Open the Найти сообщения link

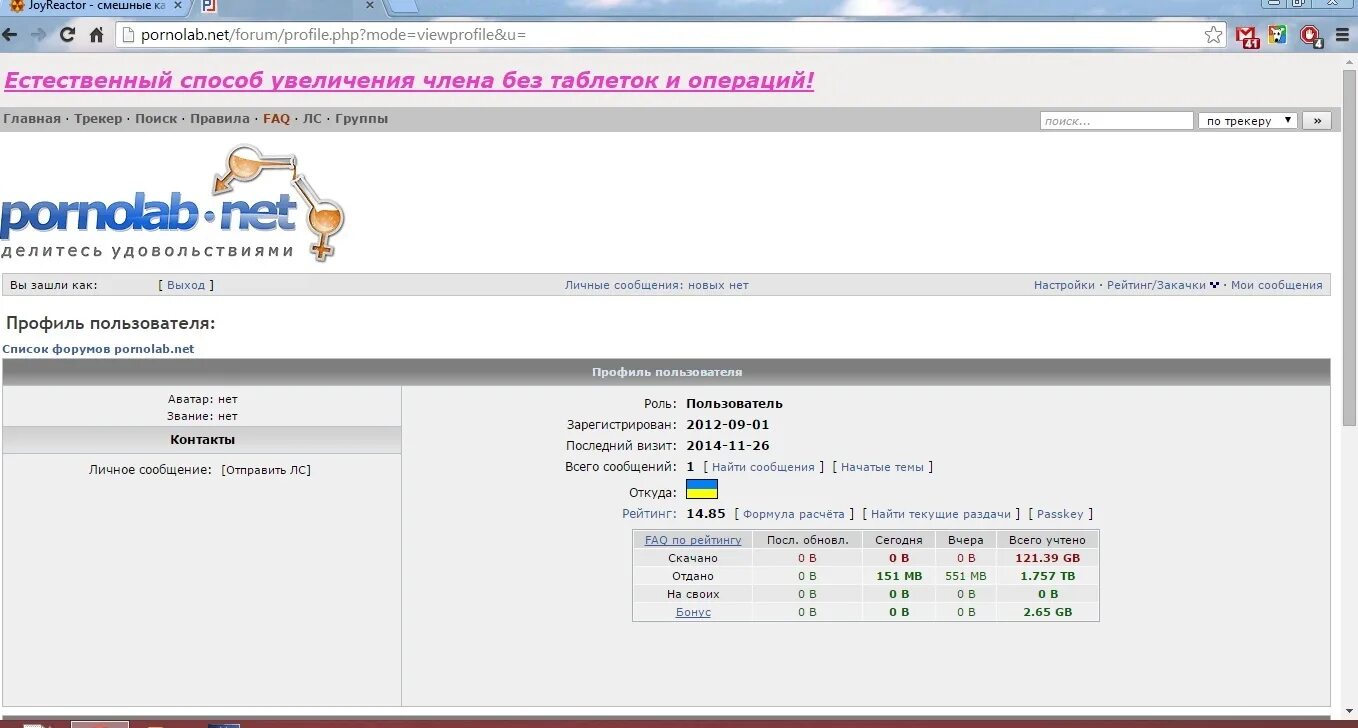pos(764,467)
